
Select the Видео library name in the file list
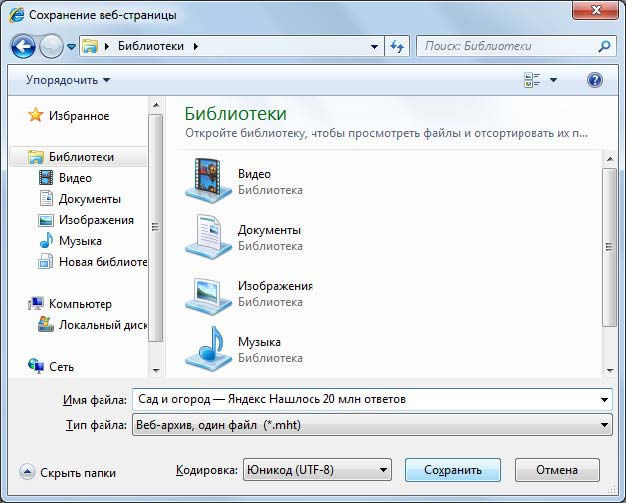coord(254,174)
